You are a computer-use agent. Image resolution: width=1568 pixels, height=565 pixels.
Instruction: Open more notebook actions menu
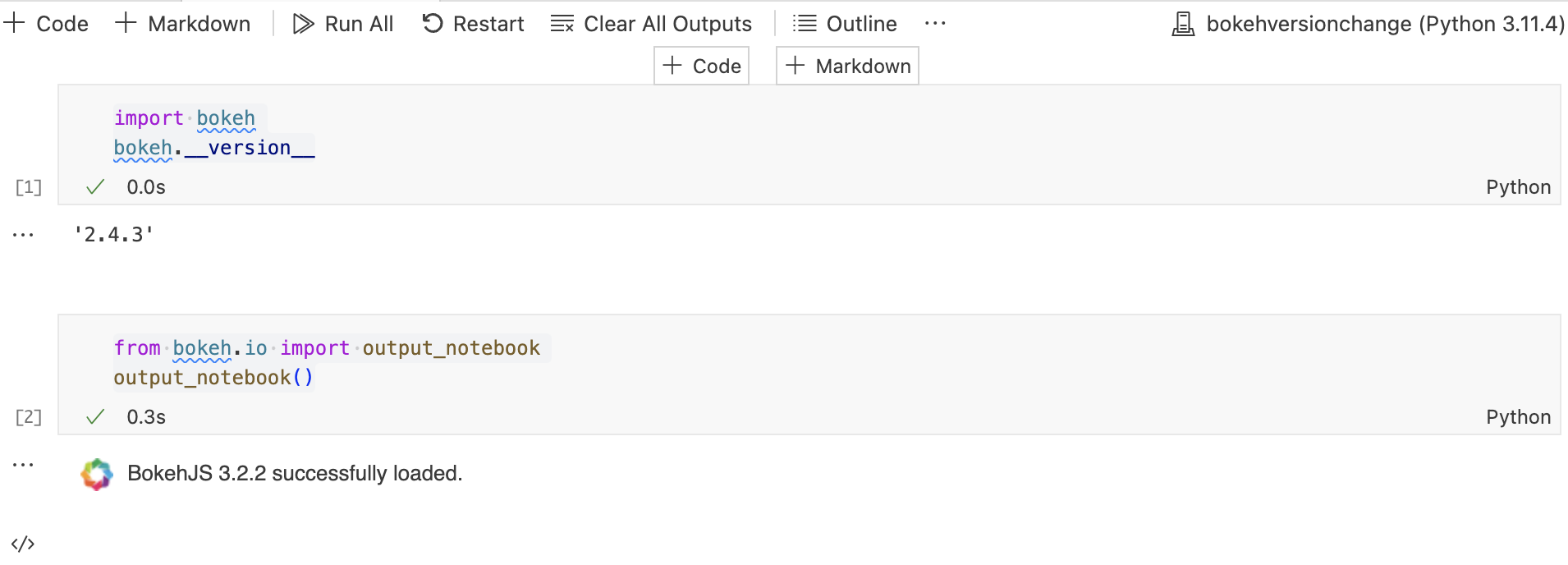pos(935,24)
